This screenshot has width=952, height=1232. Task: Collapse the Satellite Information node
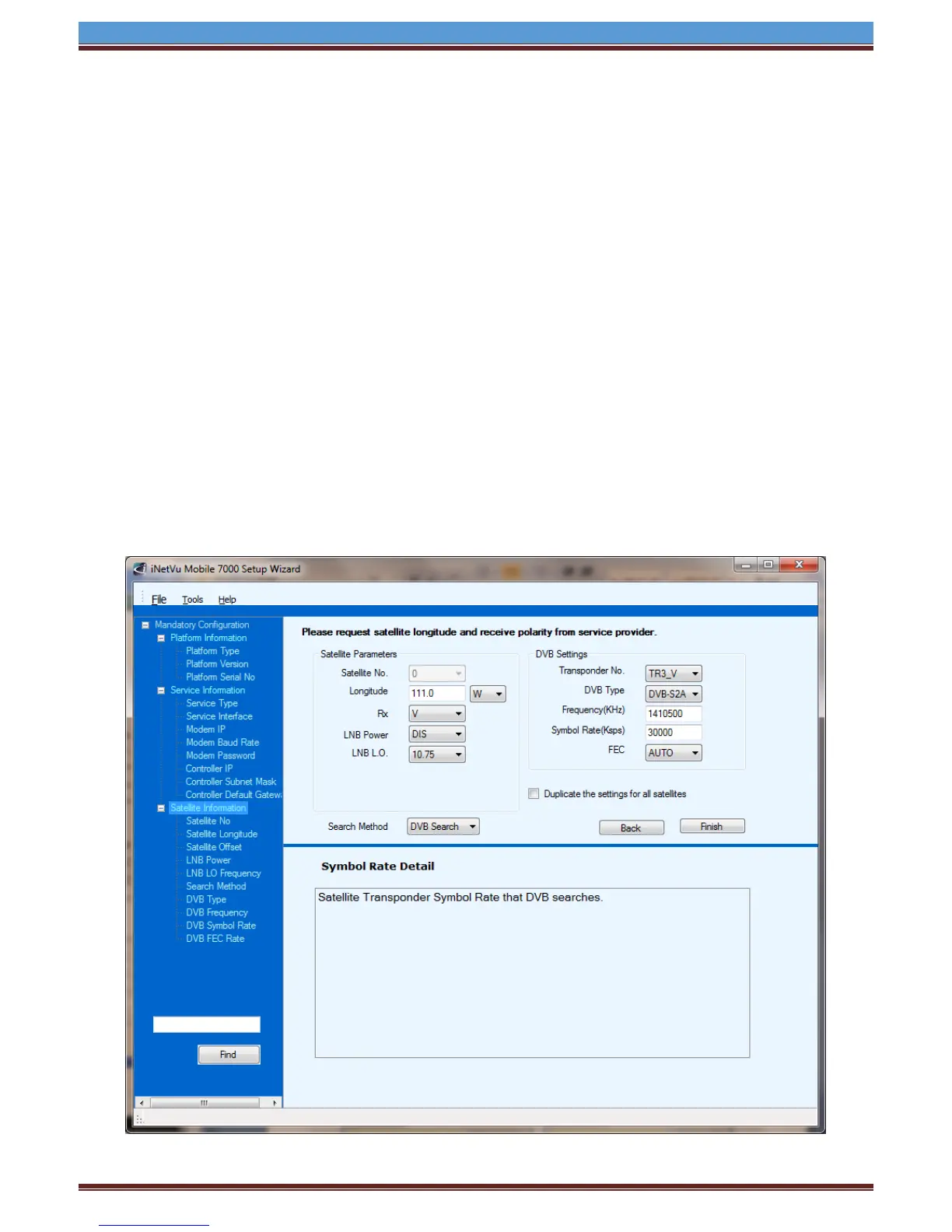point(161,808)
